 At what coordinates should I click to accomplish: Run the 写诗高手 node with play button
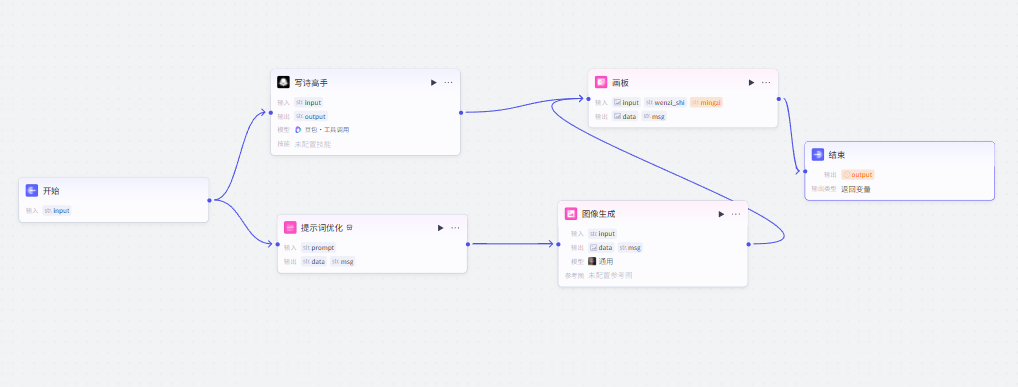[434, 82]
